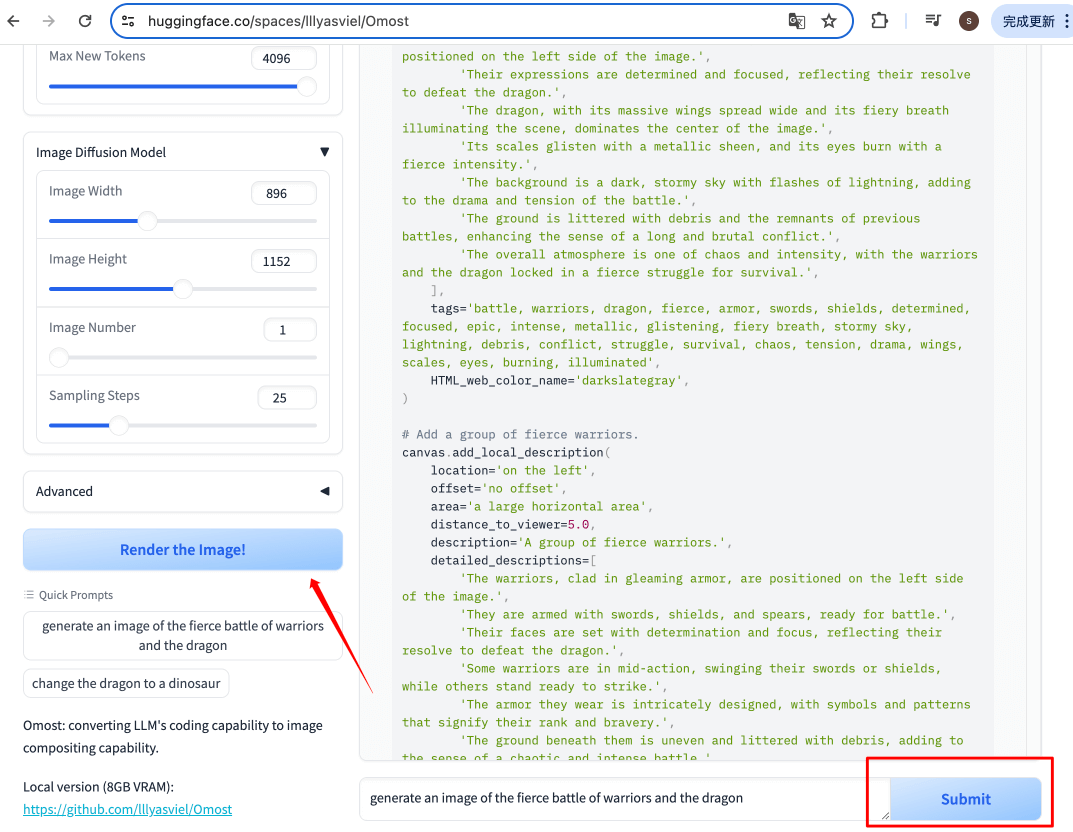Click the translate page icon
This screenshot has height=832, width=1073.
click(x=796, y=21)
